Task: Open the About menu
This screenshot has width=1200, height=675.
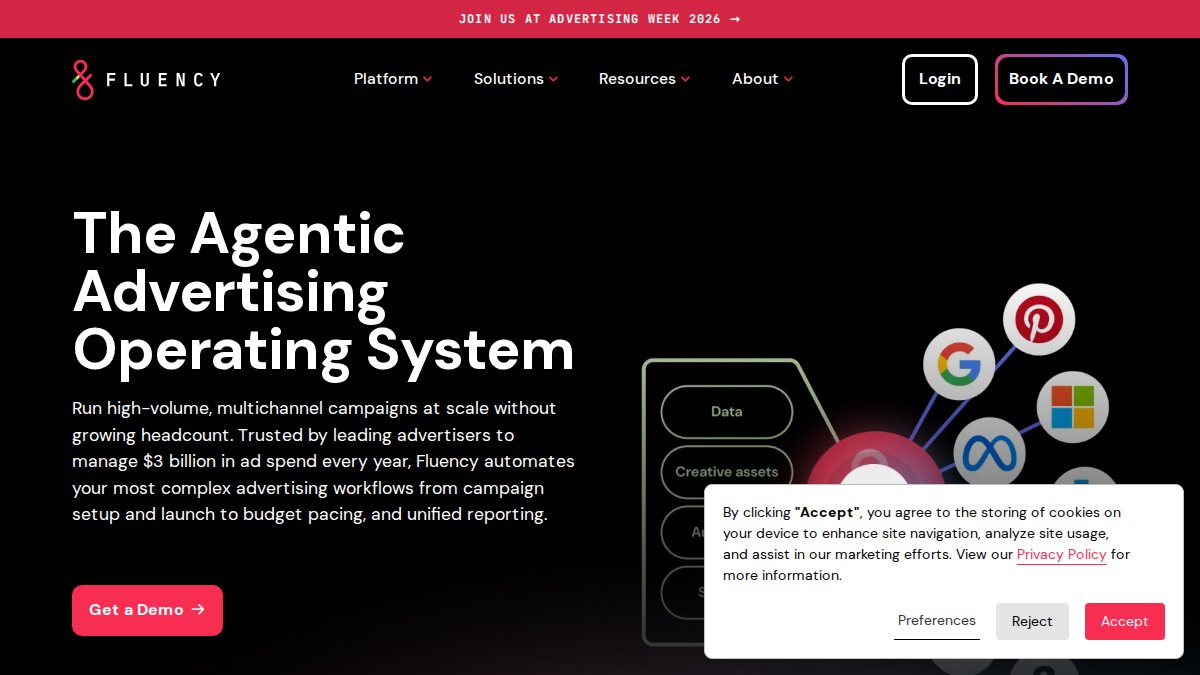Action: point(762,79)
